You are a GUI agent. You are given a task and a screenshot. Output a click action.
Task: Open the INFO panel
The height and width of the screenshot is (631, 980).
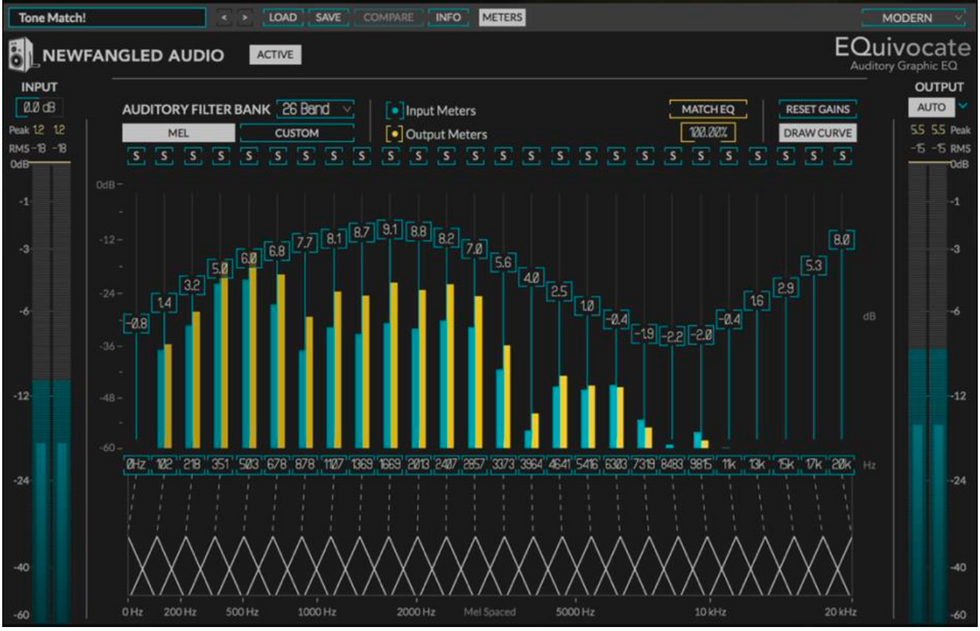click(x=448, y=17)
